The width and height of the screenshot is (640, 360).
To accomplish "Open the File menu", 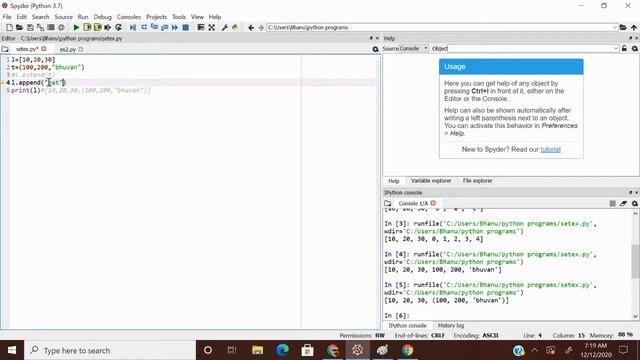I will pyautogui.click(x=7, y=17).
